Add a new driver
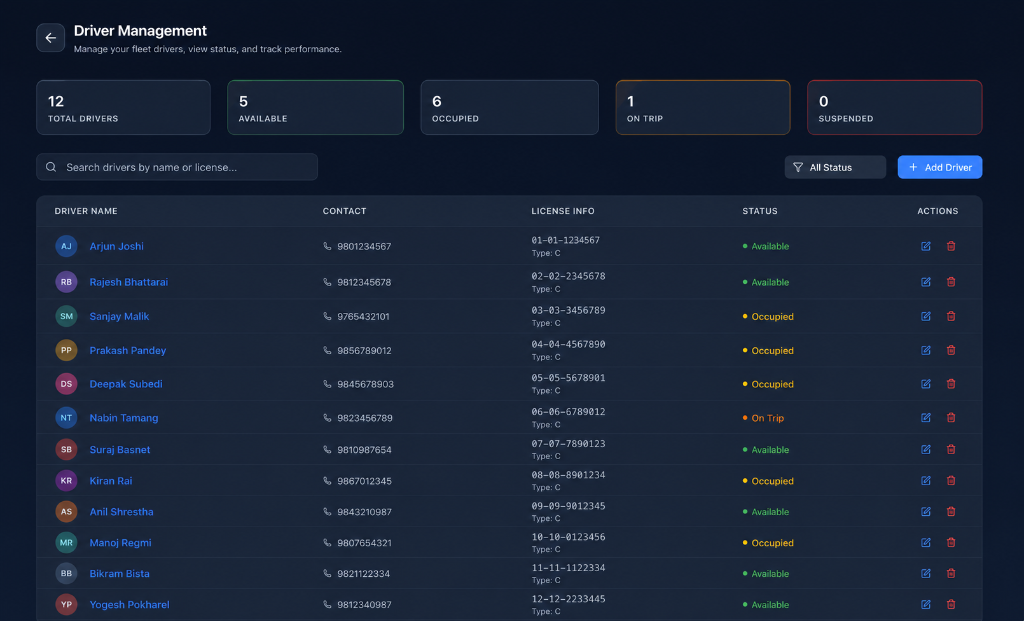Screen dimensions: 1024x621 point(940,167)
